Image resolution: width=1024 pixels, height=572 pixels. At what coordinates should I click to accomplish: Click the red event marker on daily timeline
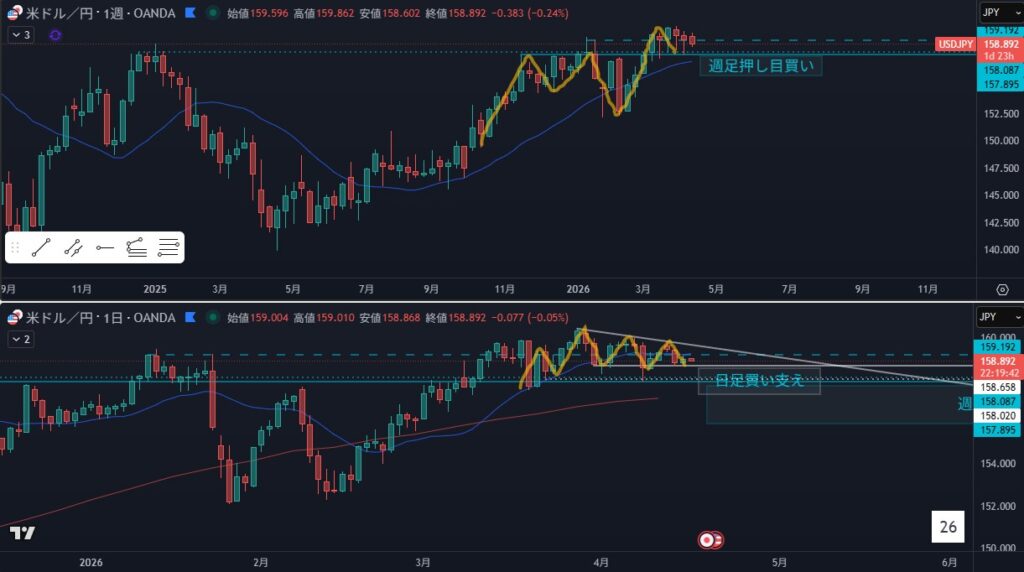(711, 540)
